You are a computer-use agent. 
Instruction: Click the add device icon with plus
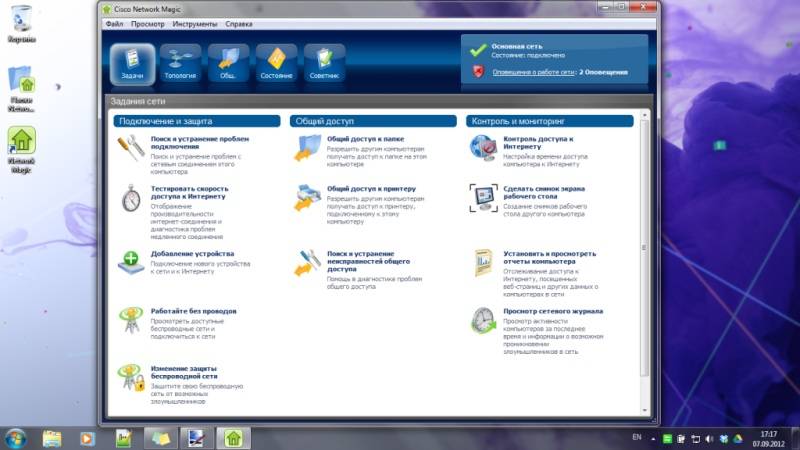131,262
